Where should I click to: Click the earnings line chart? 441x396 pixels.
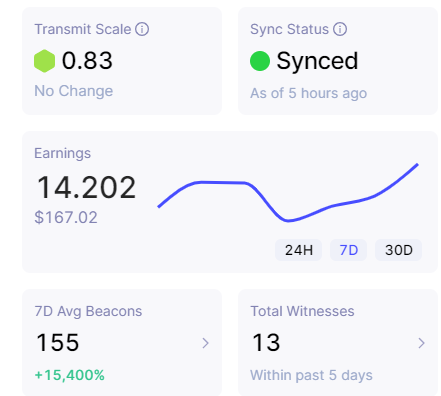[288, 192]
